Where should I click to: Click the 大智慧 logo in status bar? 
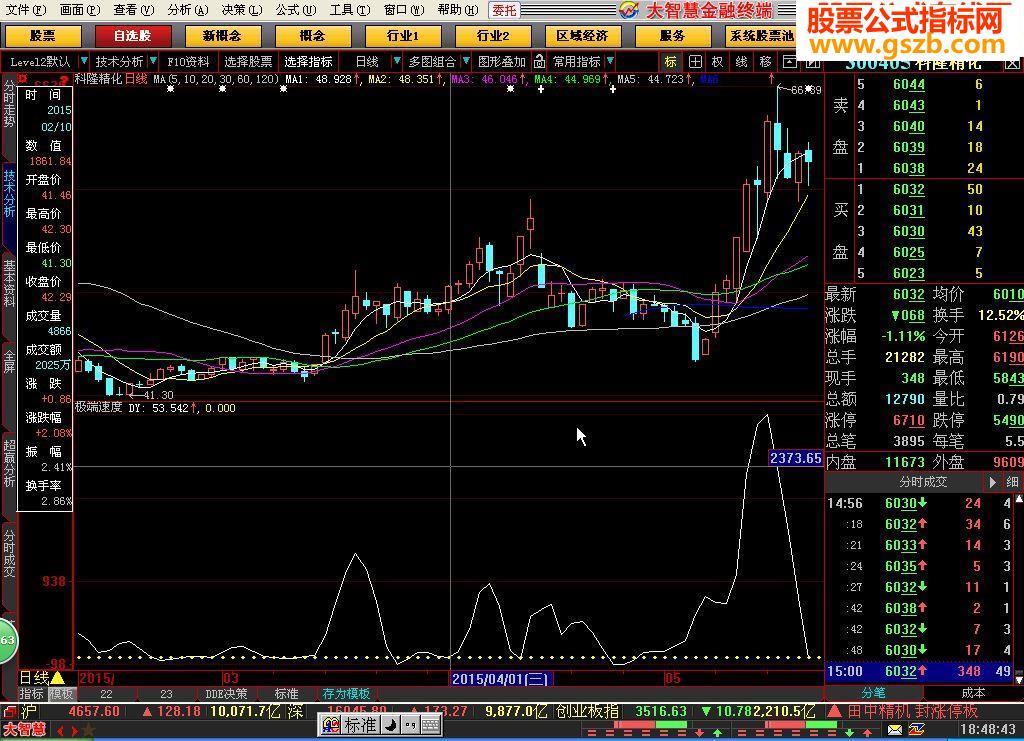[25, 729]
